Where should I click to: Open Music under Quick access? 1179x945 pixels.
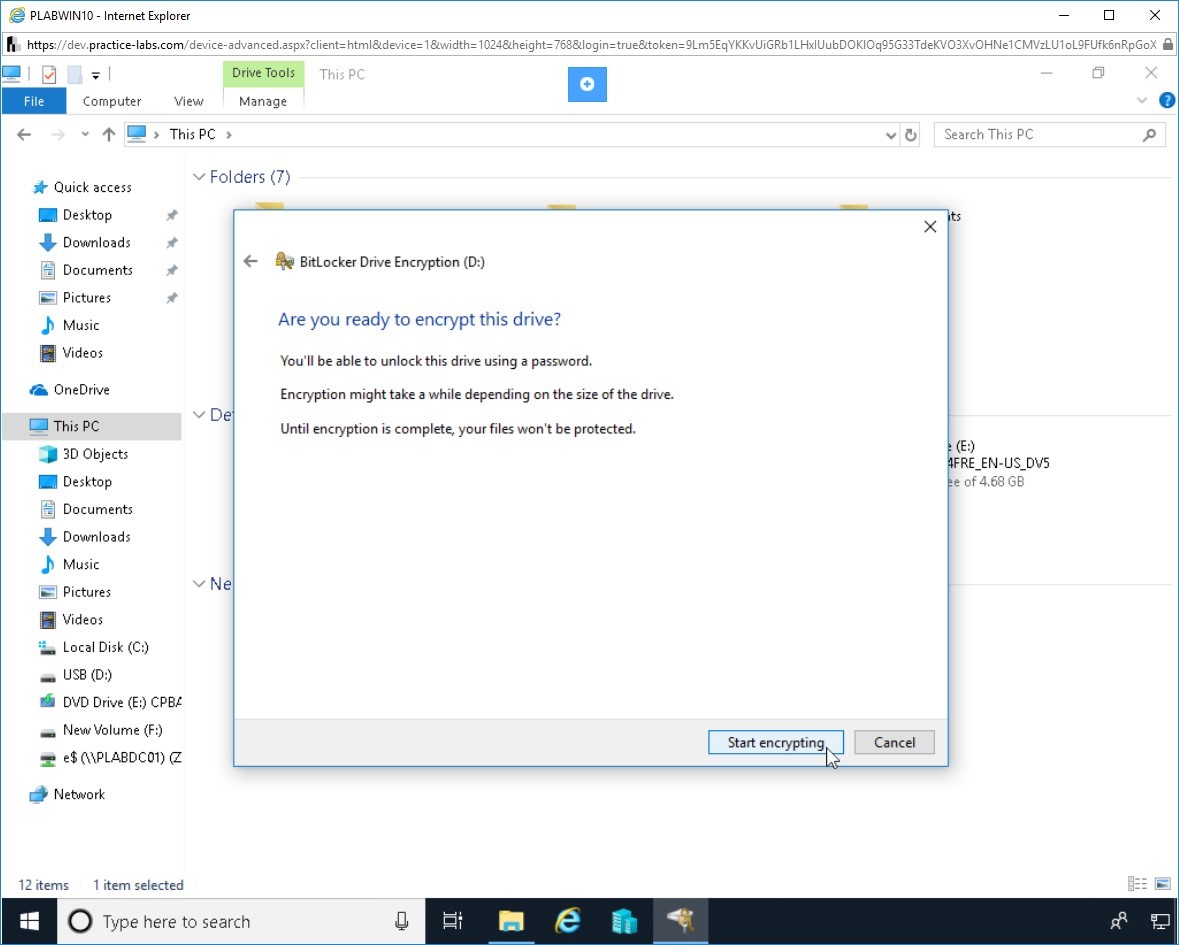click(80, 325)
